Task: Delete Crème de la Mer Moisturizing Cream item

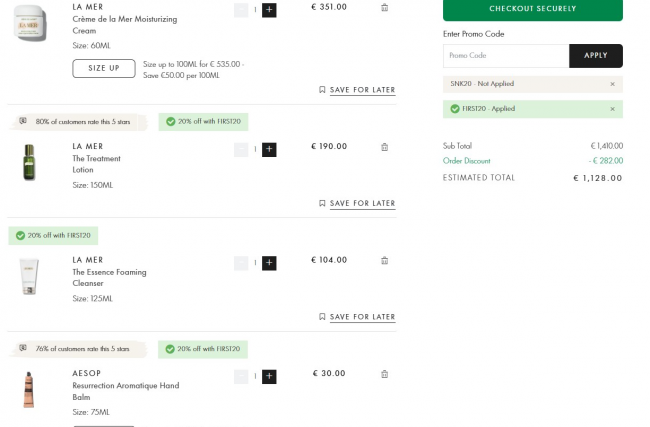Action: point(385,8)
